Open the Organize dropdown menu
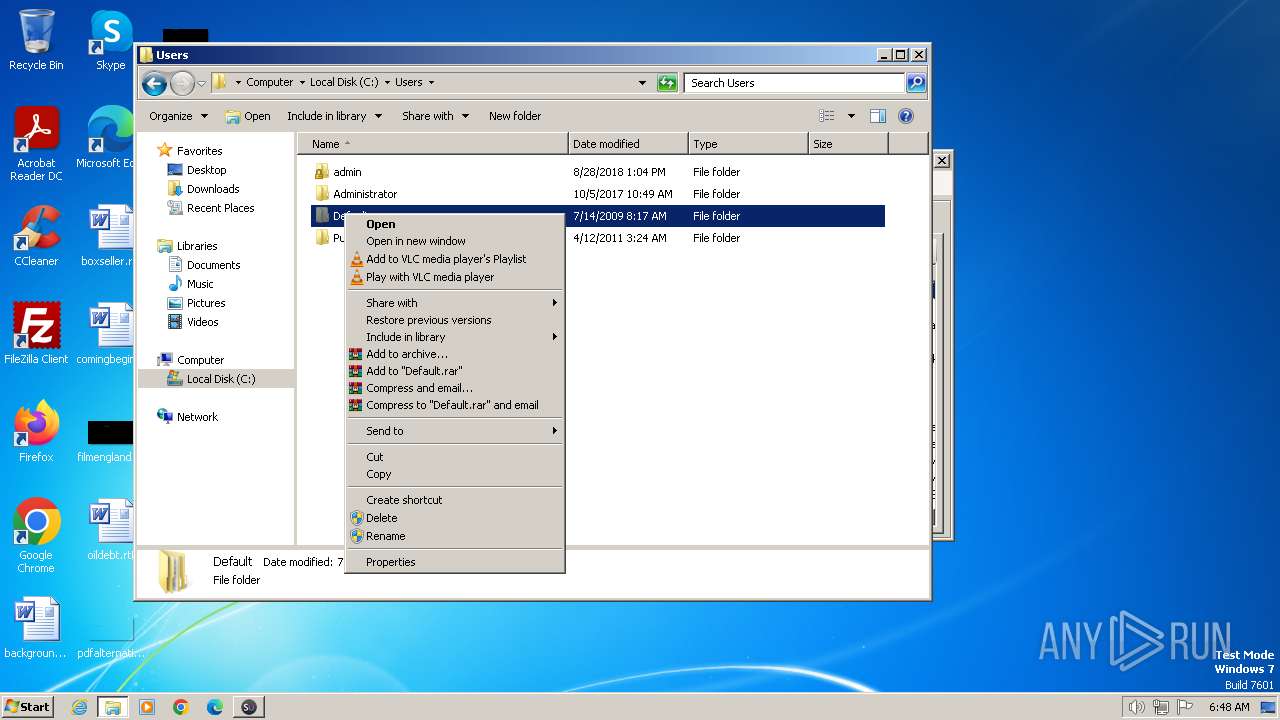 (178, 116)
